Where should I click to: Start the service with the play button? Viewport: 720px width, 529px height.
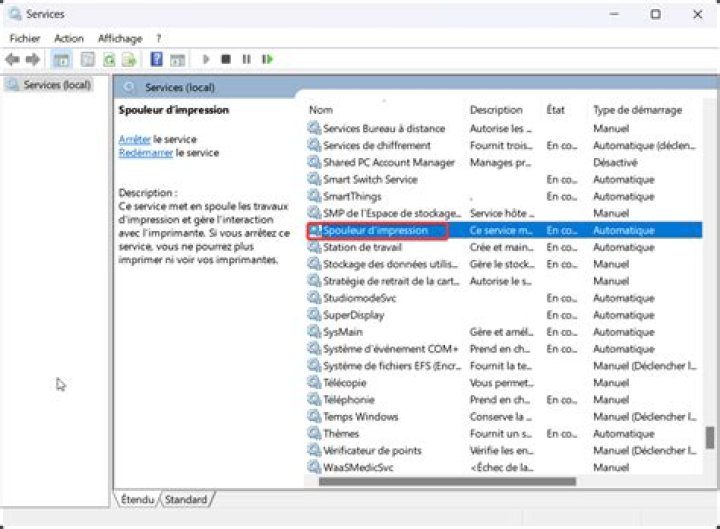pos(206,59)
